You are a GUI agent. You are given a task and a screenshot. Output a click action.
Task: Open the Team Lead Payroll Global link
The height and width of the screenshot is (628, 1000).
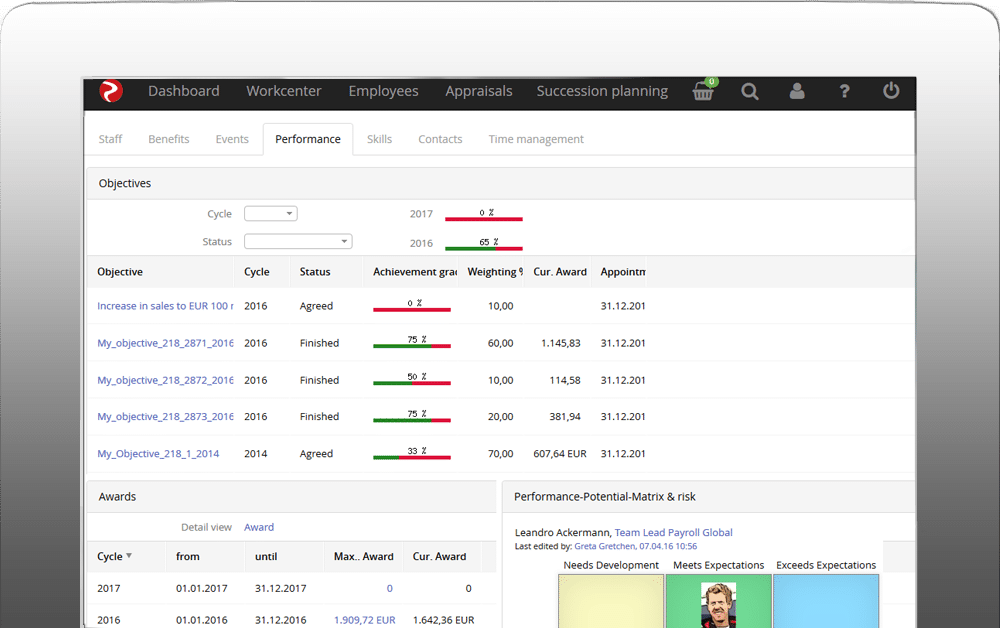[673, 532]
